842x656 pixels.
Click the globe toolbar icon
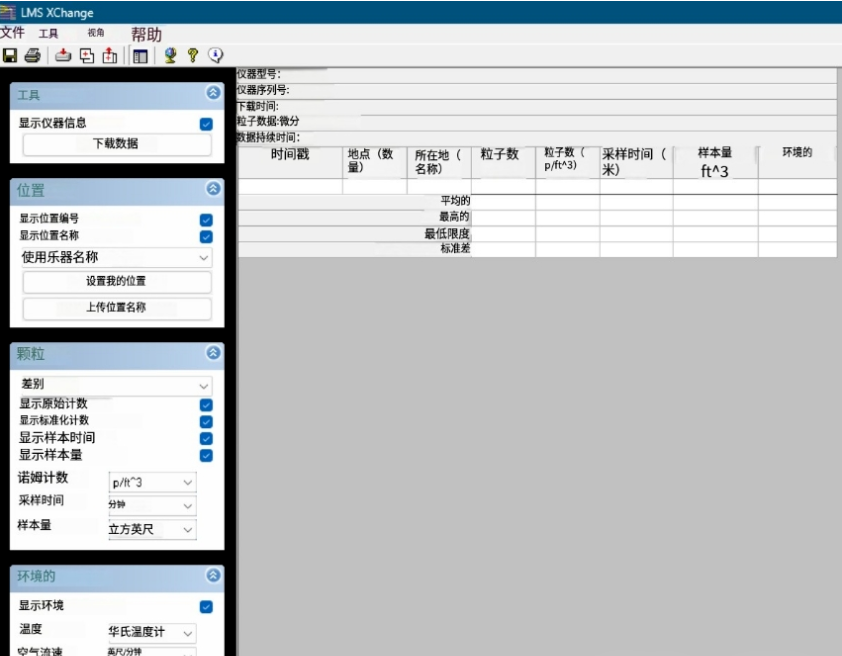click(x=169, y=56)
